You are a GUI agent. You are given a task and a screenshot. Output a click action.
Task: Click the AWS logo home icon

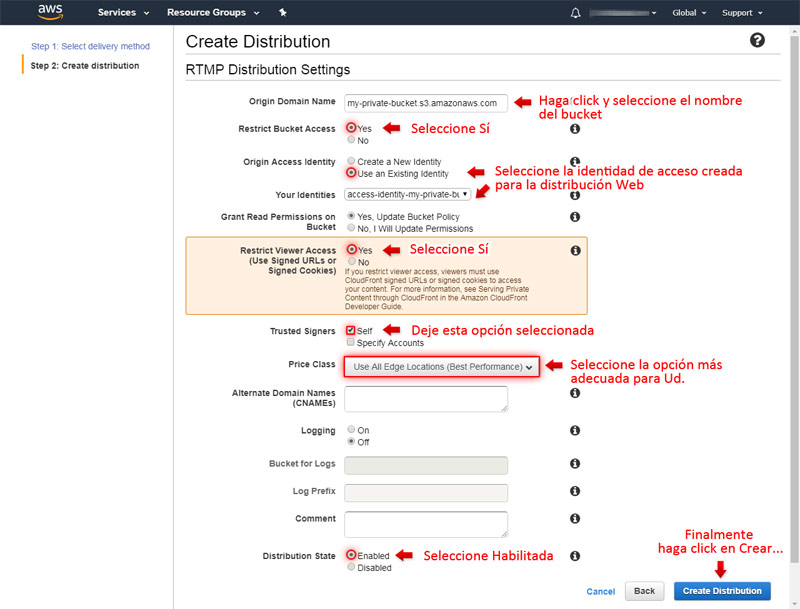point(50,12)
